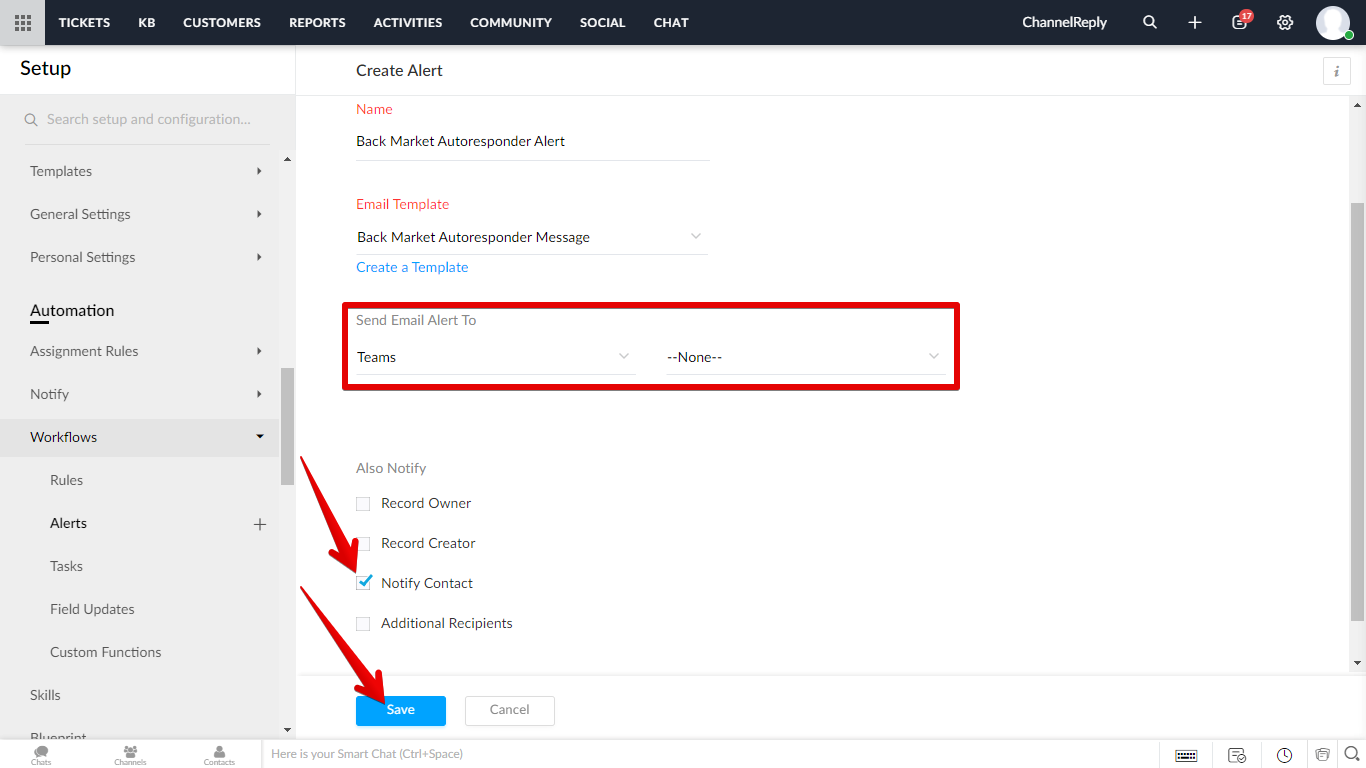This screenshot has height=768, width=1366.
Task: Select Alerts under Workflows
Action: (68, 523)
